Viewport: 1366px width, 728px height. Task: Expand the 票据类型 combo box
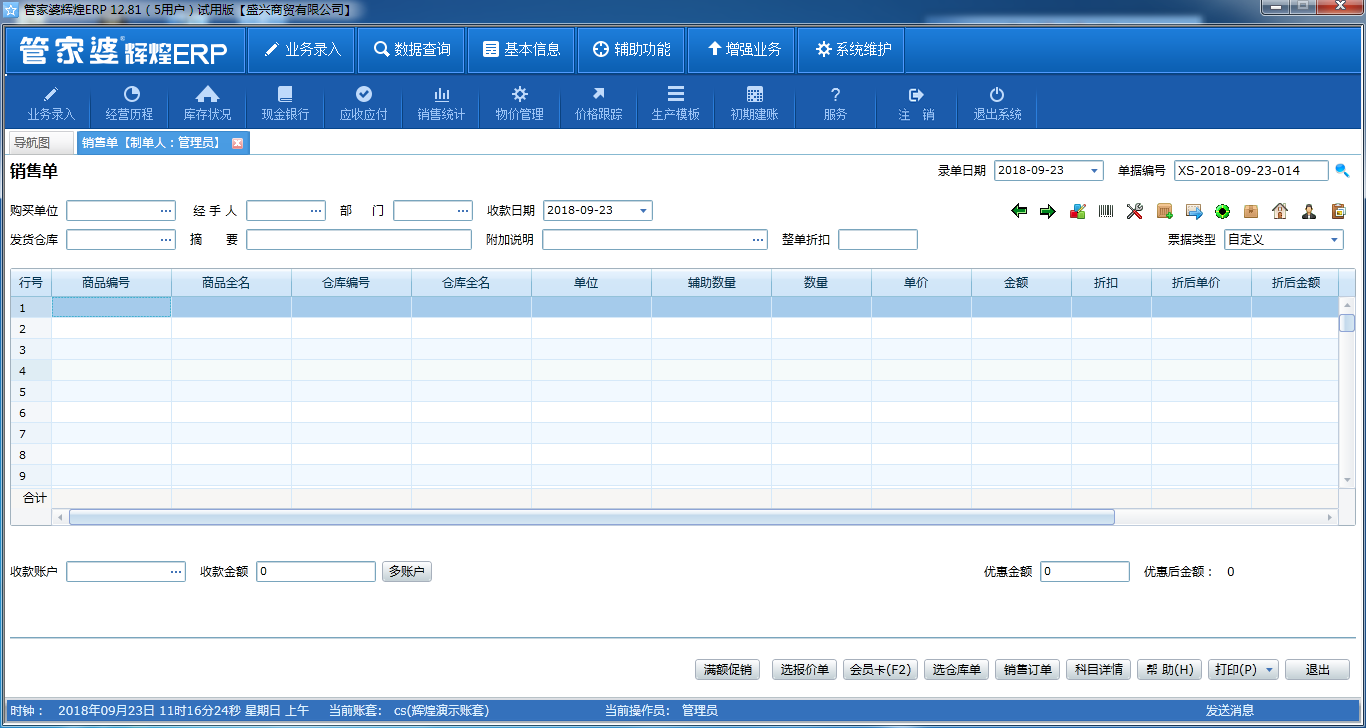[x=1335, y=240]
